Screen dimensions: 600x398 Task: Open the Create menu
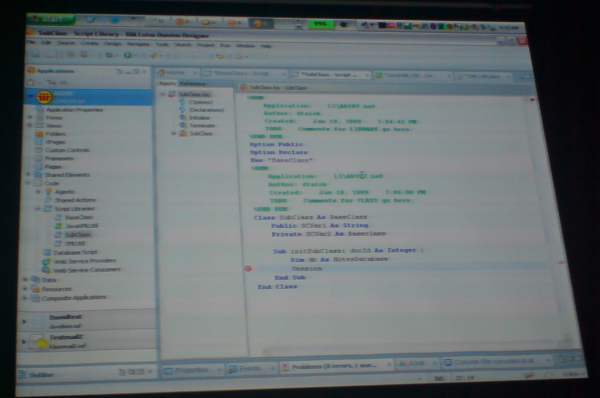(x=89, y=43)
